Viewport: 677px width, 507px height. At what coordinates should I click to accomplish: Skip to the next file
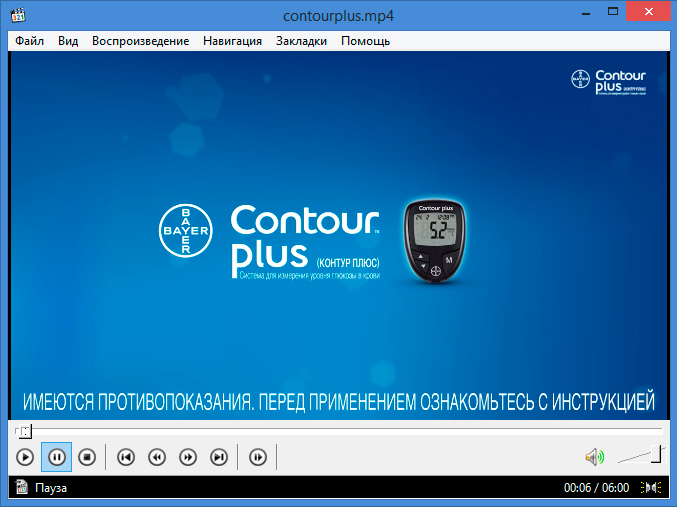tap(219, 457)
